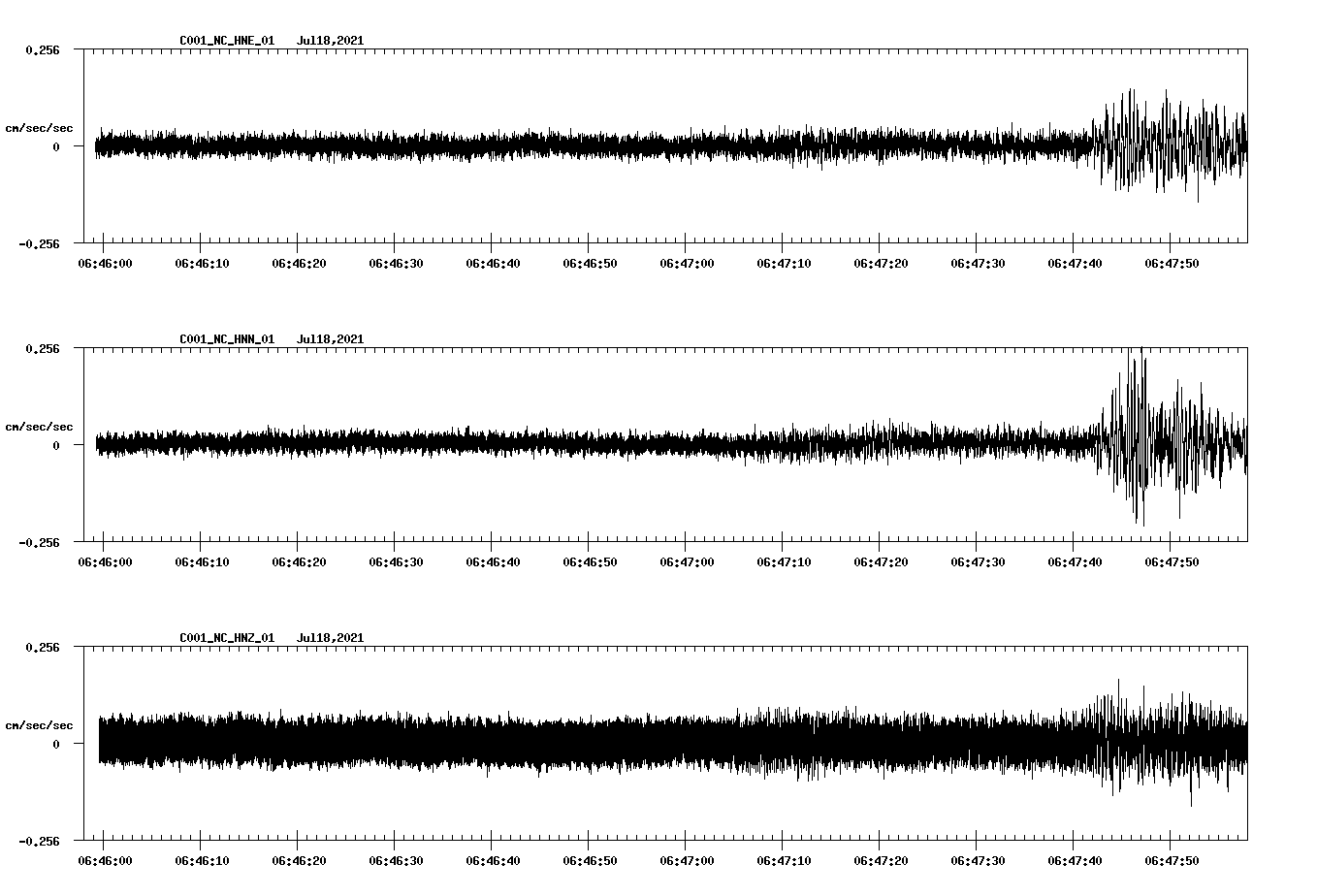Click the 06:47:30 tick label on the top axis
1317x896 pixels.
pyautogui.click(x=978, y=261)
